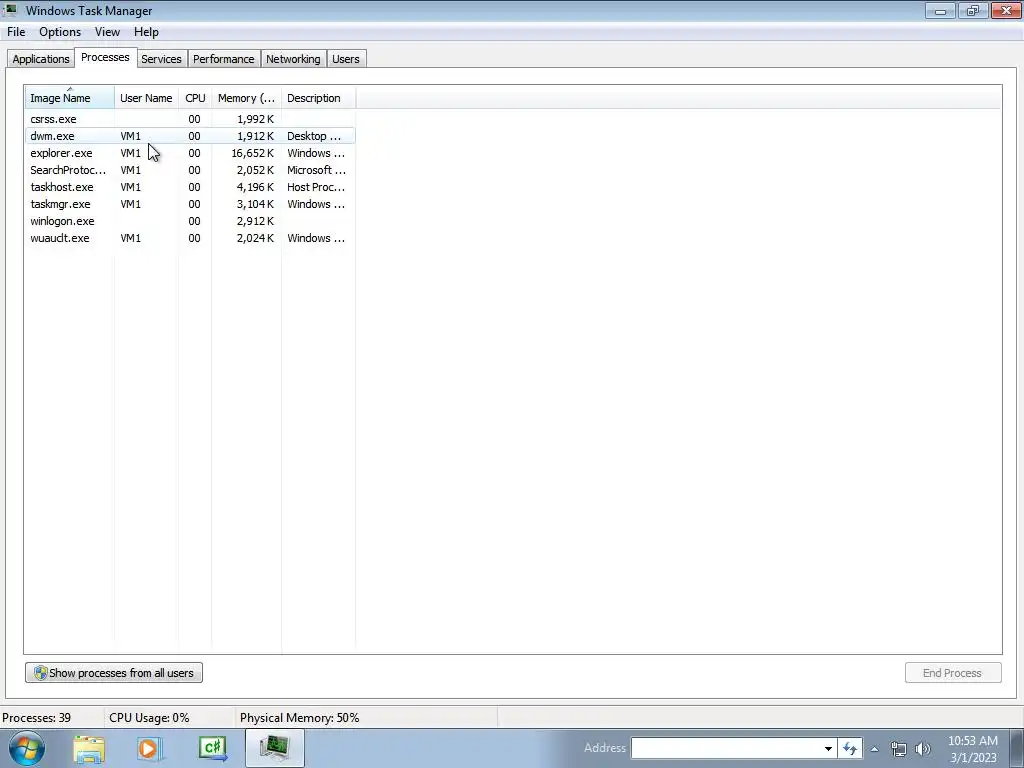Image resolution: width=1024 pixels, height=768 pixels.
Task: Open the C# application taskbar icon
Action: tap(212, 748)
